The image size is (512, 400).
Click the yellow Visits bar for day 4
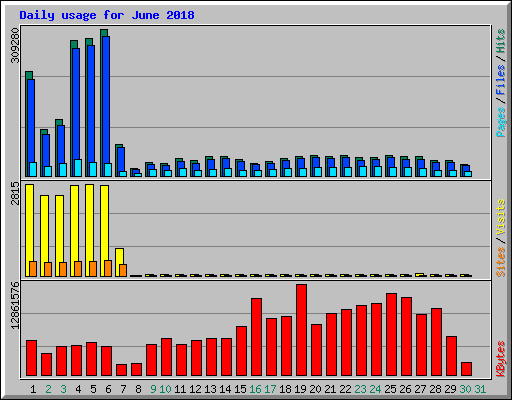pos(74,231)
